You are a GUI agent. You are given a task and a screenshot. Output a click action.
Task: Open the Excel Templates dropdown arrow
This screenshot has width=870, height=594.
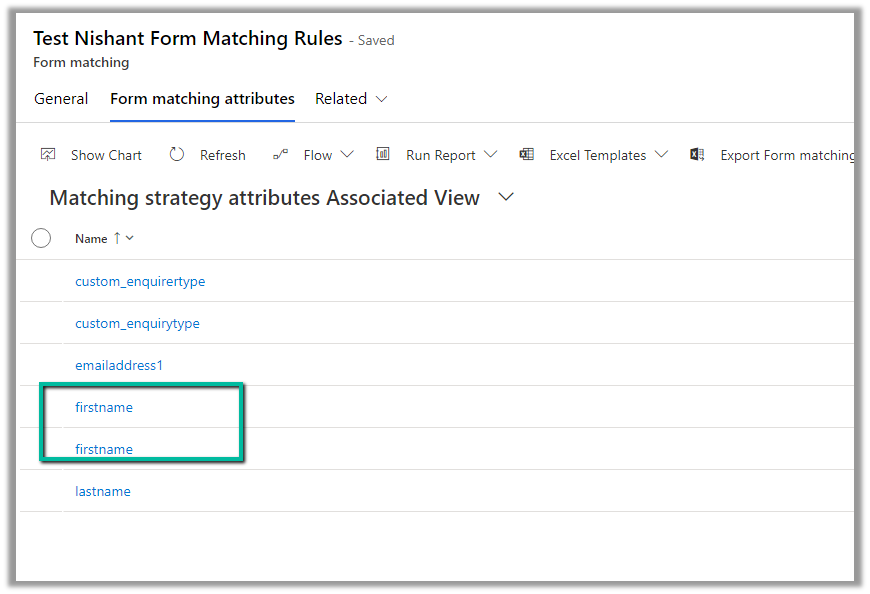click(x=661, y=155)
